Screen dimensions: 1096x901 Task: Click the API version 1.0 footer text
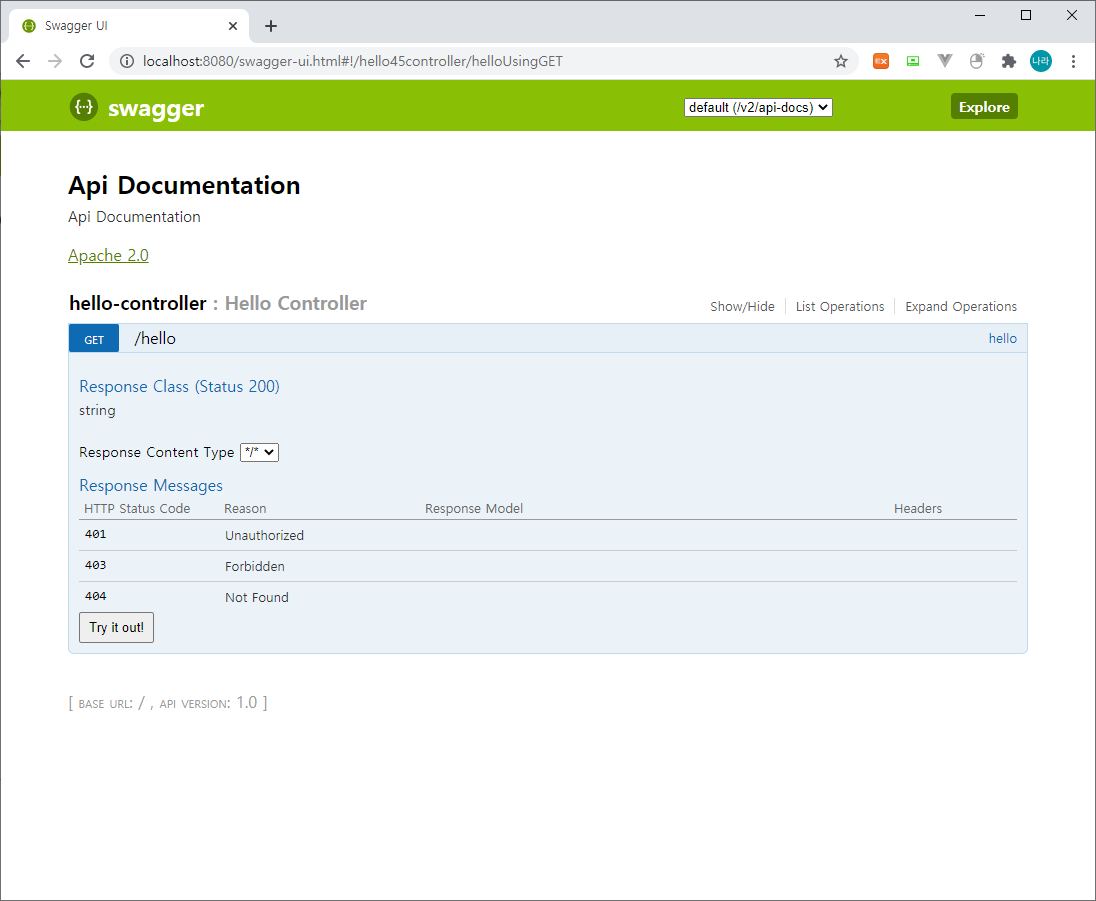pos(208,702)
